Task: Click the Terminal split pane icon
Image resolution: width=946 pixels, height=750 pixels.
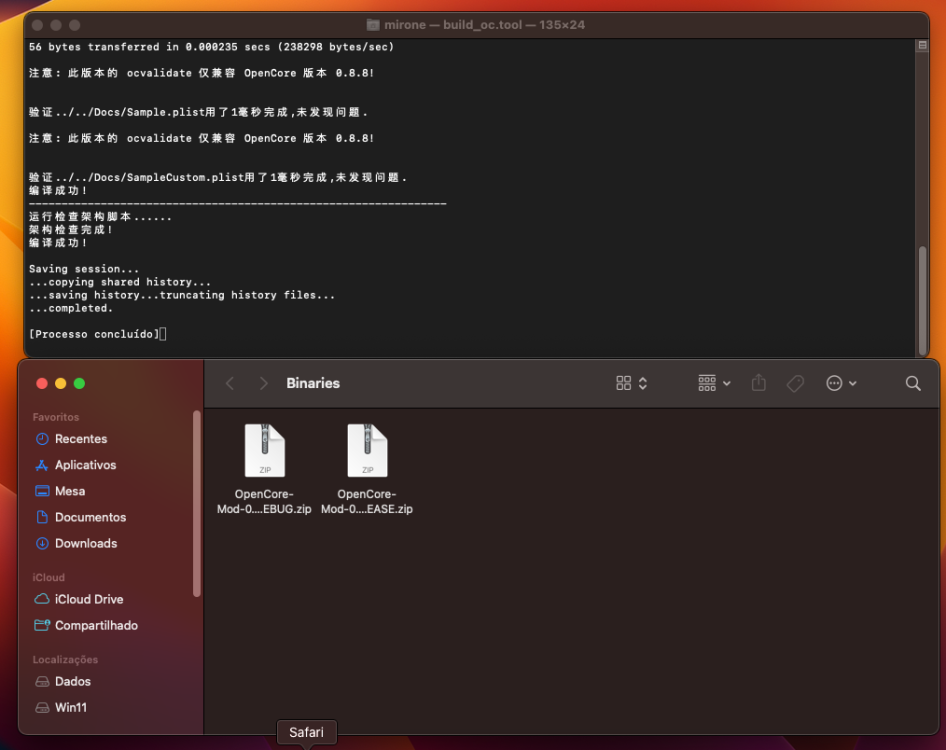Action: [922, 45]
